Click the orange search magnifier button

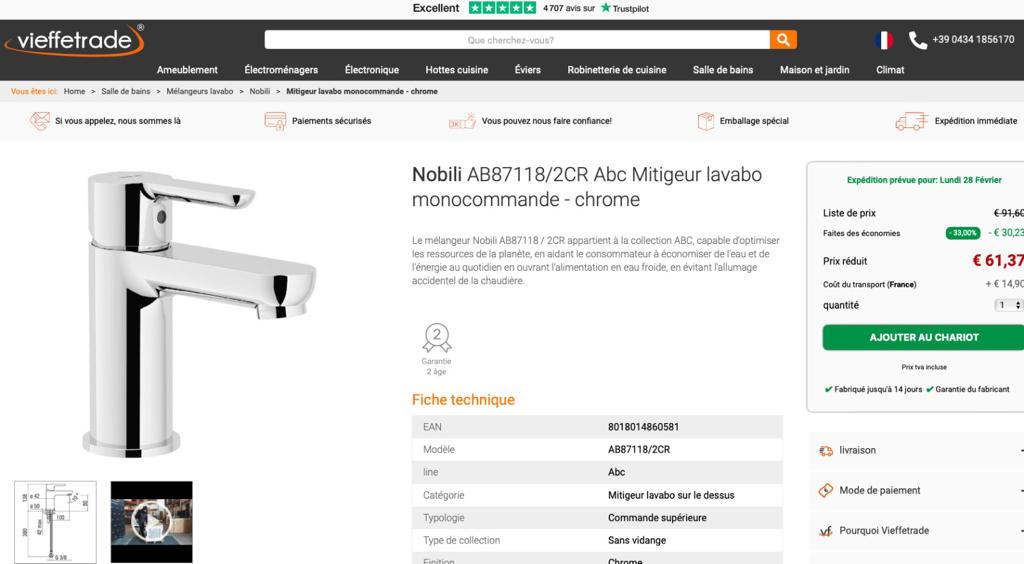point(783,40)
